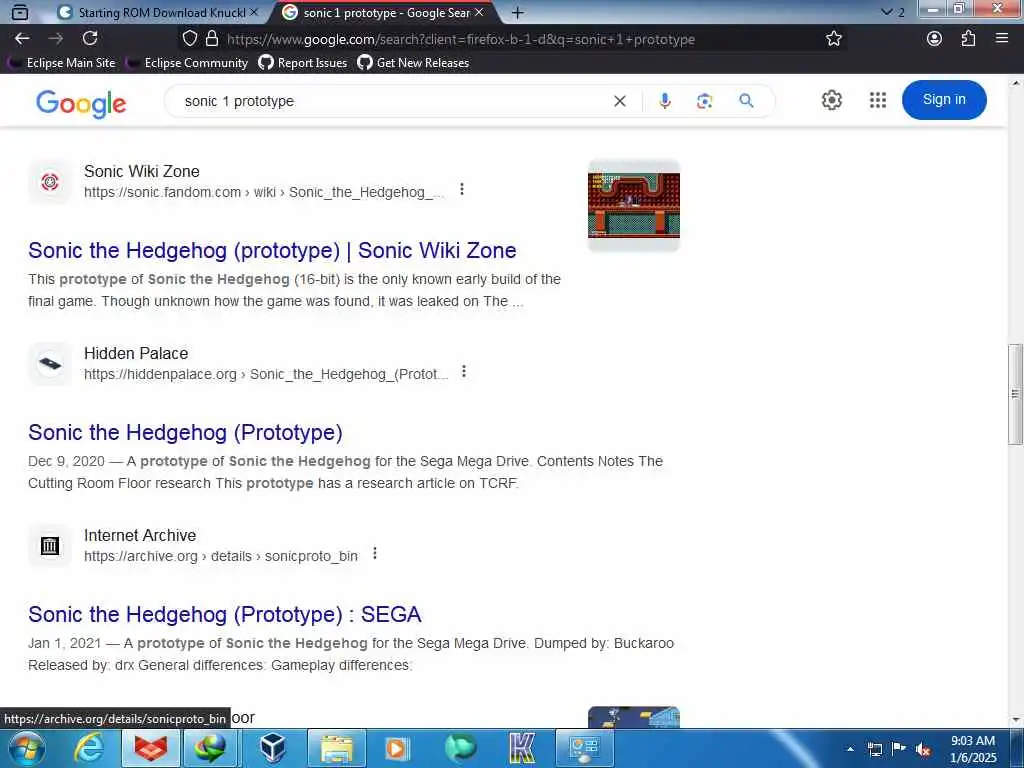This screenshot has width=1024, height=768.
Task: Click the Sign in button
Action: click(944, 99)
